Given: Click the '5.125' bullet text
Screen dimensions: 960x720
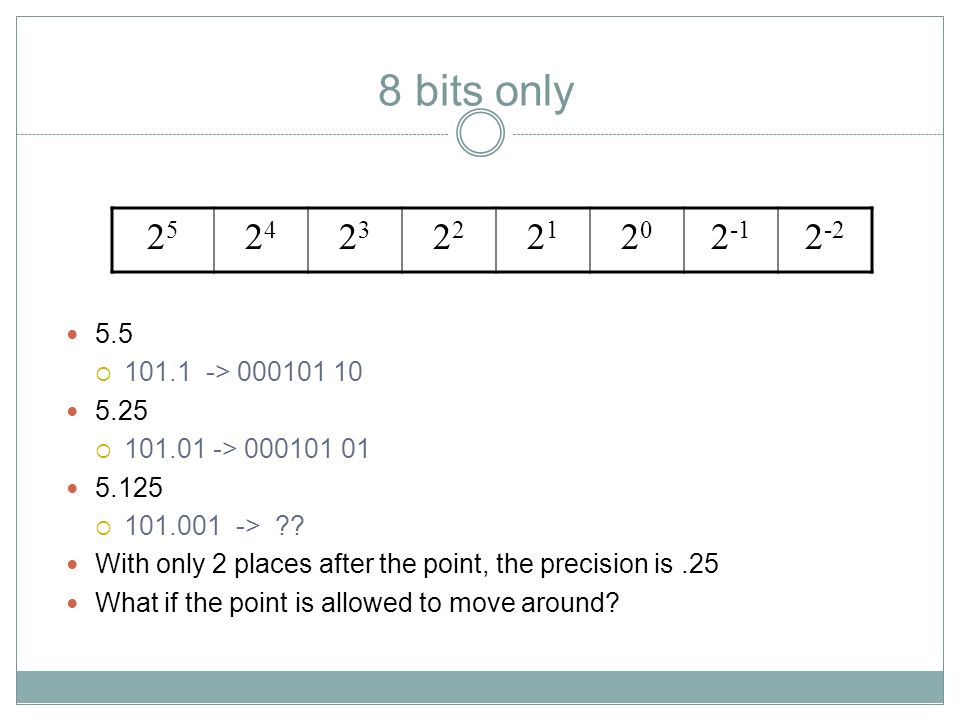Looking at the screenshot, I should 129,488.
